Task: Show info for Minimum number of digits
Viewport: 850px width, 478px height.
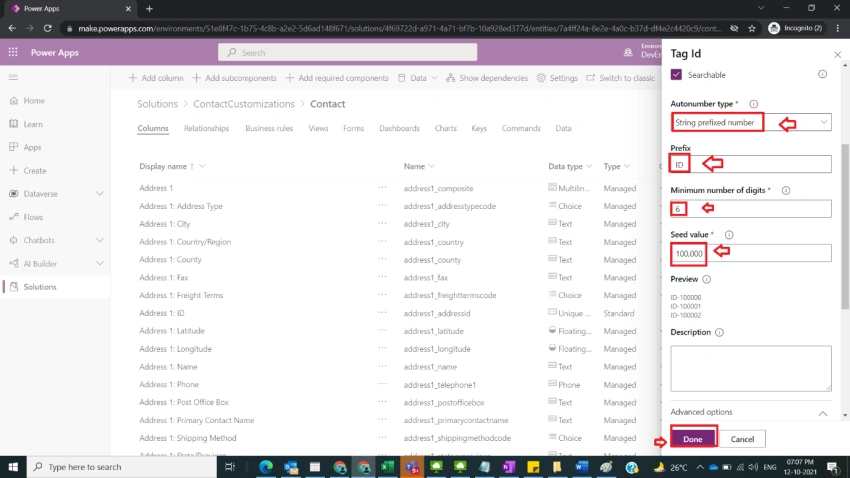Action: pos(786,190)
